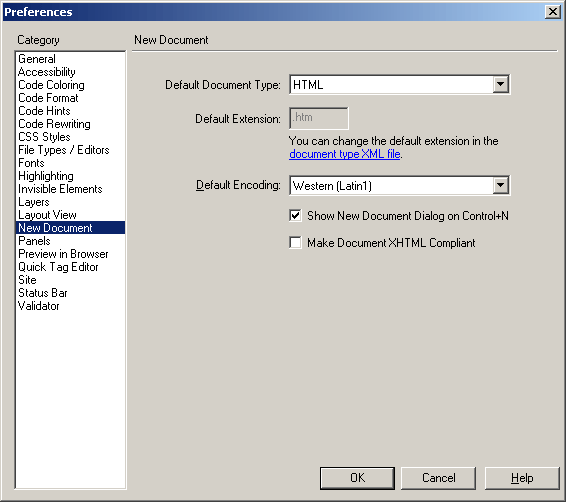Select the Code Coloring category
566x502 pixels.
51,85
